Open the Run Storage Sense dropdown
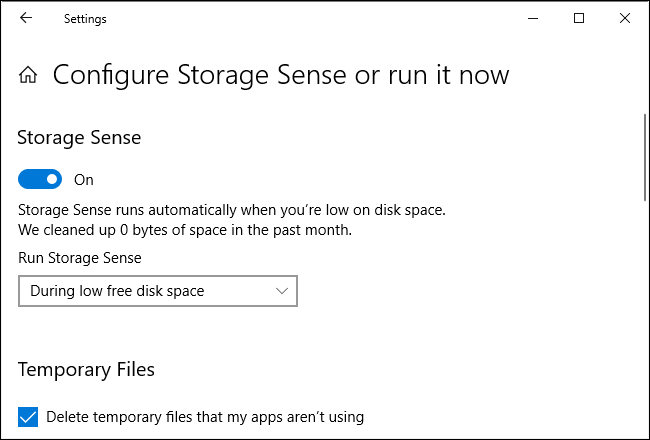 [158, 291]
